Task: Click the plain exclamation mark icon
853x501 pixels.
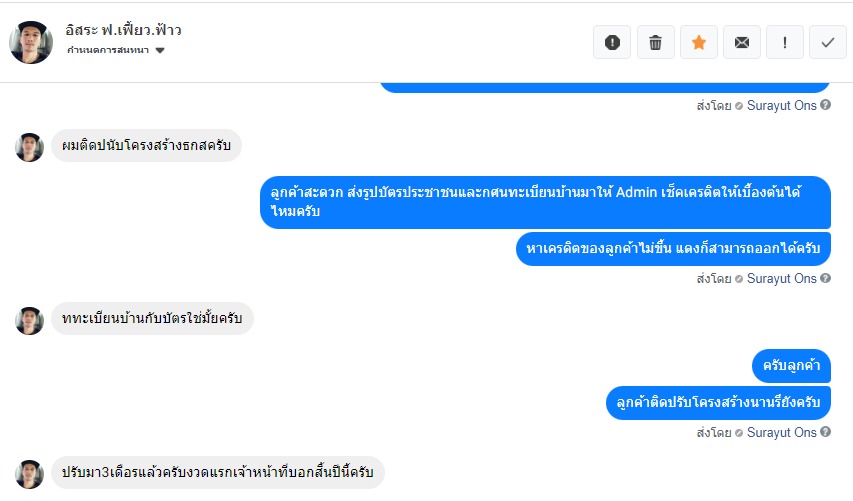Action: (x=785, y=42)
